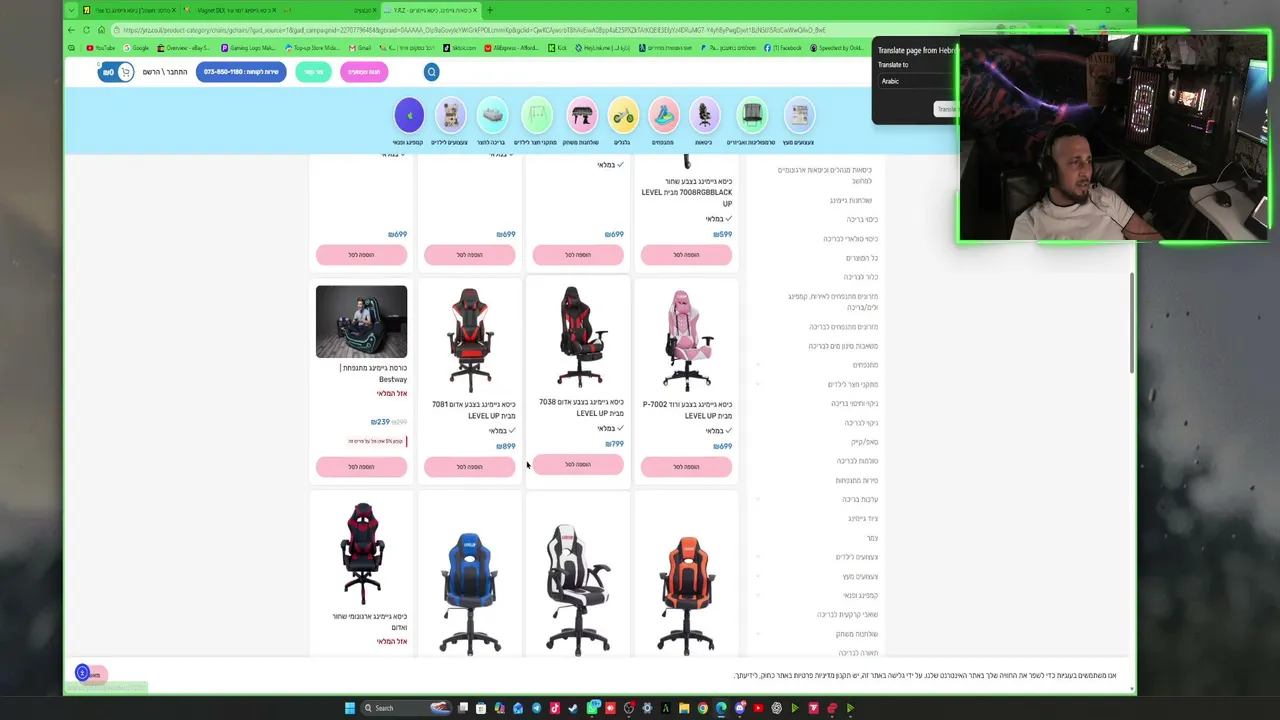Add the red 7038 chair to cart
The height and width of the screenshot is (720, 1280).
tap(578, 465)
